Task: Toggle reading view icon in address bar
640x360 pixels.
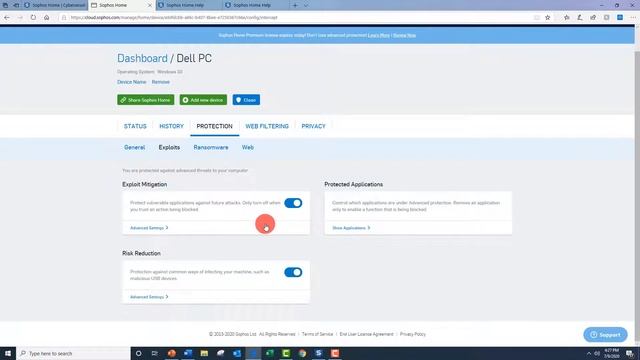Action: click(537, 18)
